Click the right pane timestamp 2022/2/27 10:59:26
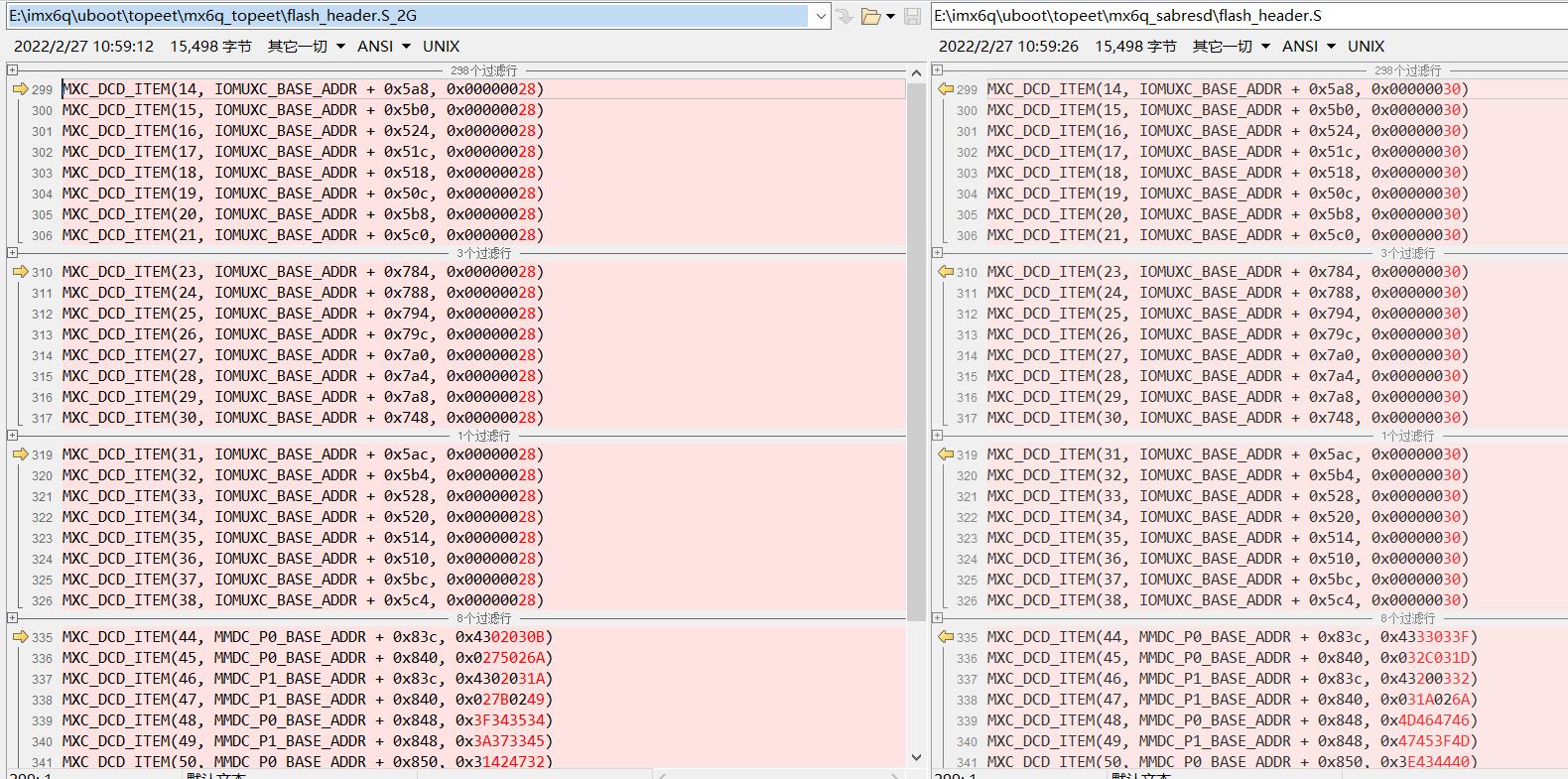Screen dimensions: 1568x779 pyautogui.click(x=1008, y=47)
